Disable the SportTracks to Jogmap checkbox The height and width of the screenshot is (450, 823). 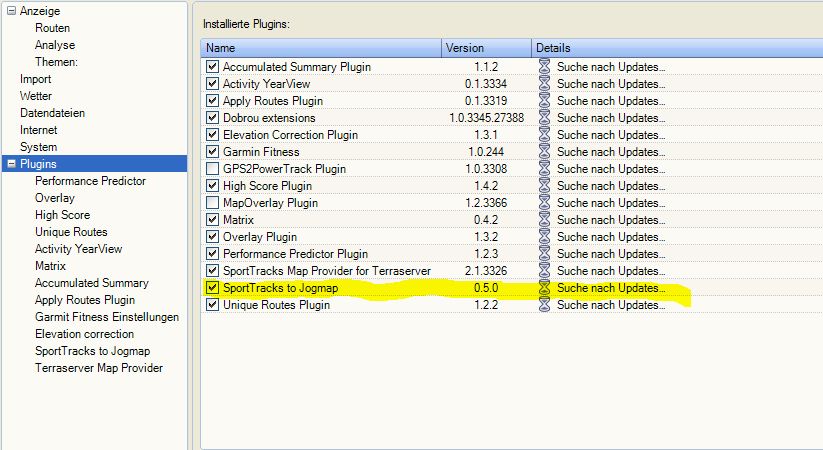[x=212, y=288]
